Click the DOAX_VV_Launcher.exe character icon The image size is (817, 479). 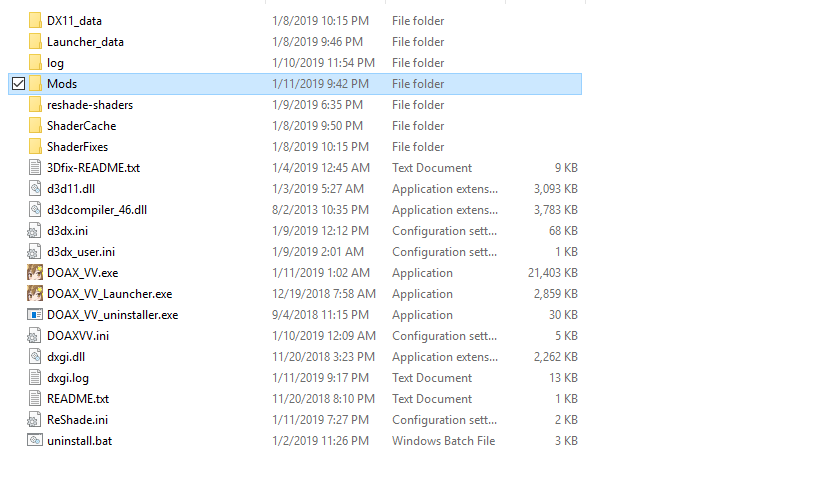[35, 293]
